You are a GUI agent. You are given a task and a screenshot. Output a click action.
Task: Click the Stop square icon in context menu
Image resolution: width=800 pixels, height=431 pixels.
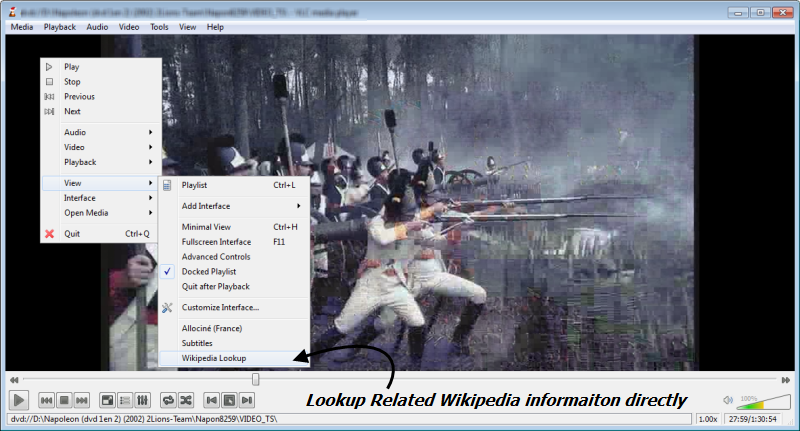49,82
